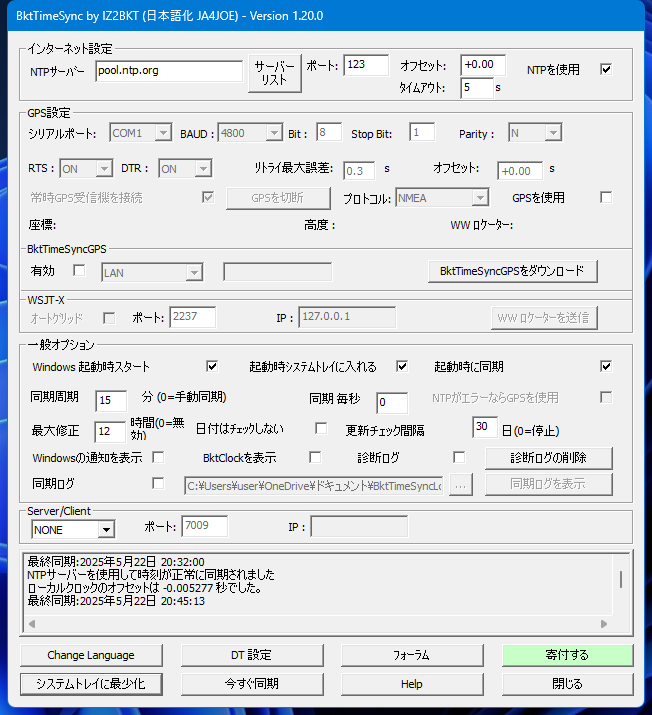This screenshot has width=652, height=715.
Task: Click the 更新チェック間隔 30 field
Action: [x=485, y=427]
